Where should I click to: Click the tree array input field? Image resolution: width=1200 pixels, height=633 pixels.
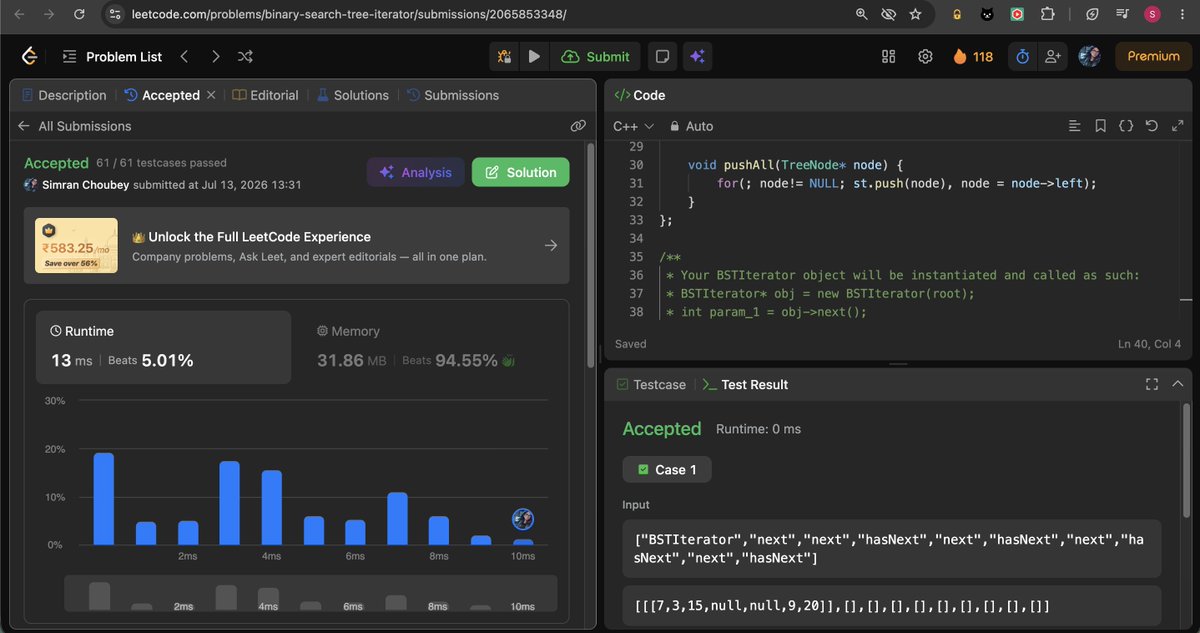click(892, 606)
